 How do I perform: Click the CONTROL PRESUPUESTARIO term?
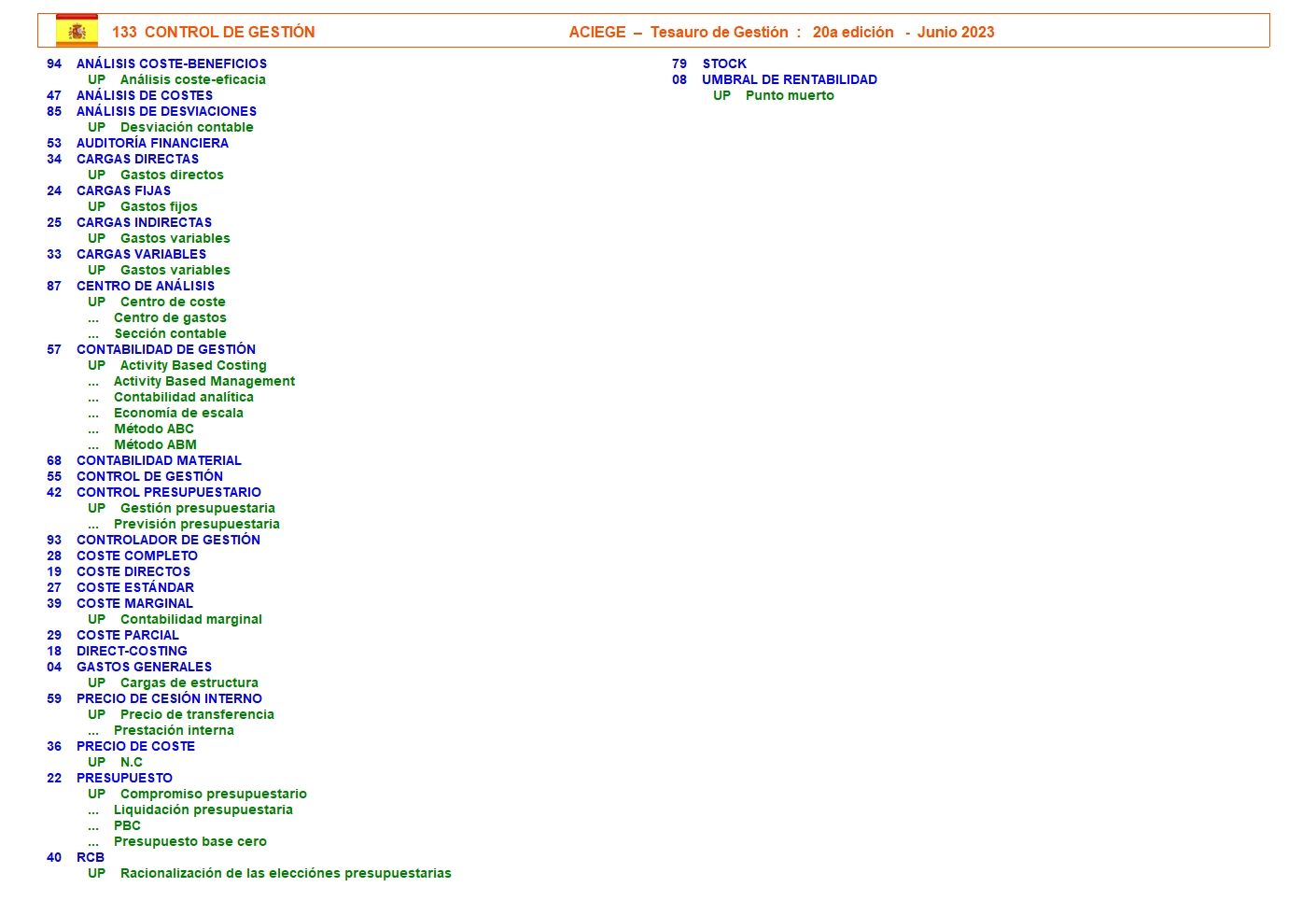pos(168,492)
